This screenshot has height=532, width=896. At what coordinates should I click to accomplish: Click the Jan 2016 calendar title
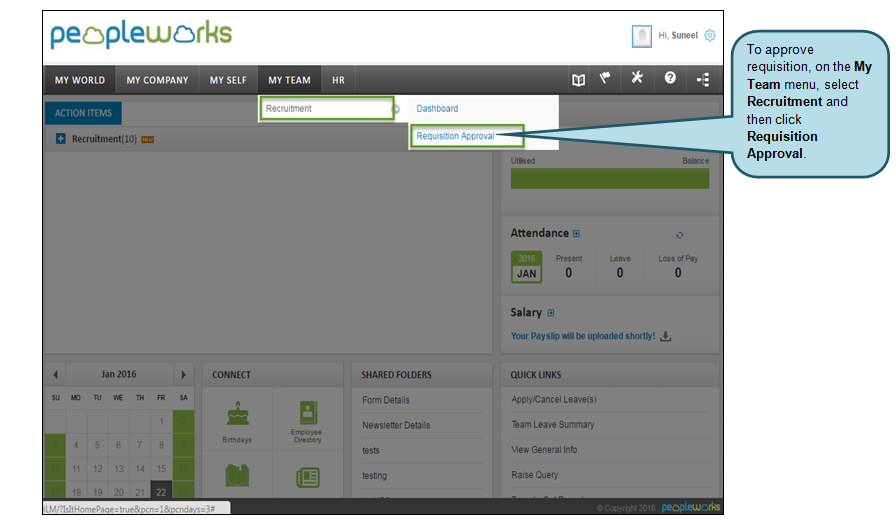119,374
